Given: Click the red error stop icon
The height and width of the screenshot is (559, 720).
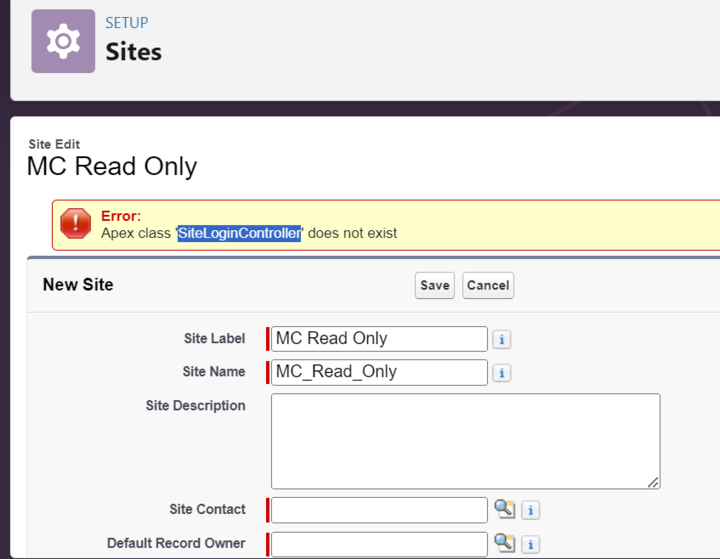Looking at the screenshot, I should click(x=75, y=224).
